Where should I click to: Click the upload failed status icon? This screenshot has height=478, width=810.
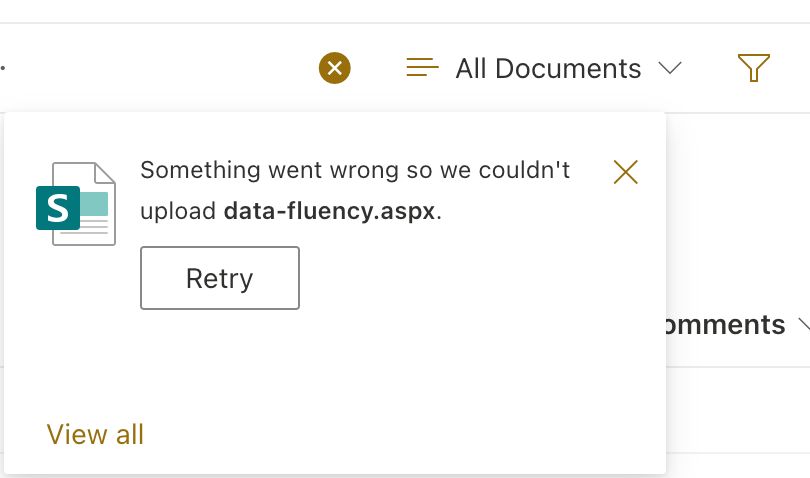coord(334,68)
